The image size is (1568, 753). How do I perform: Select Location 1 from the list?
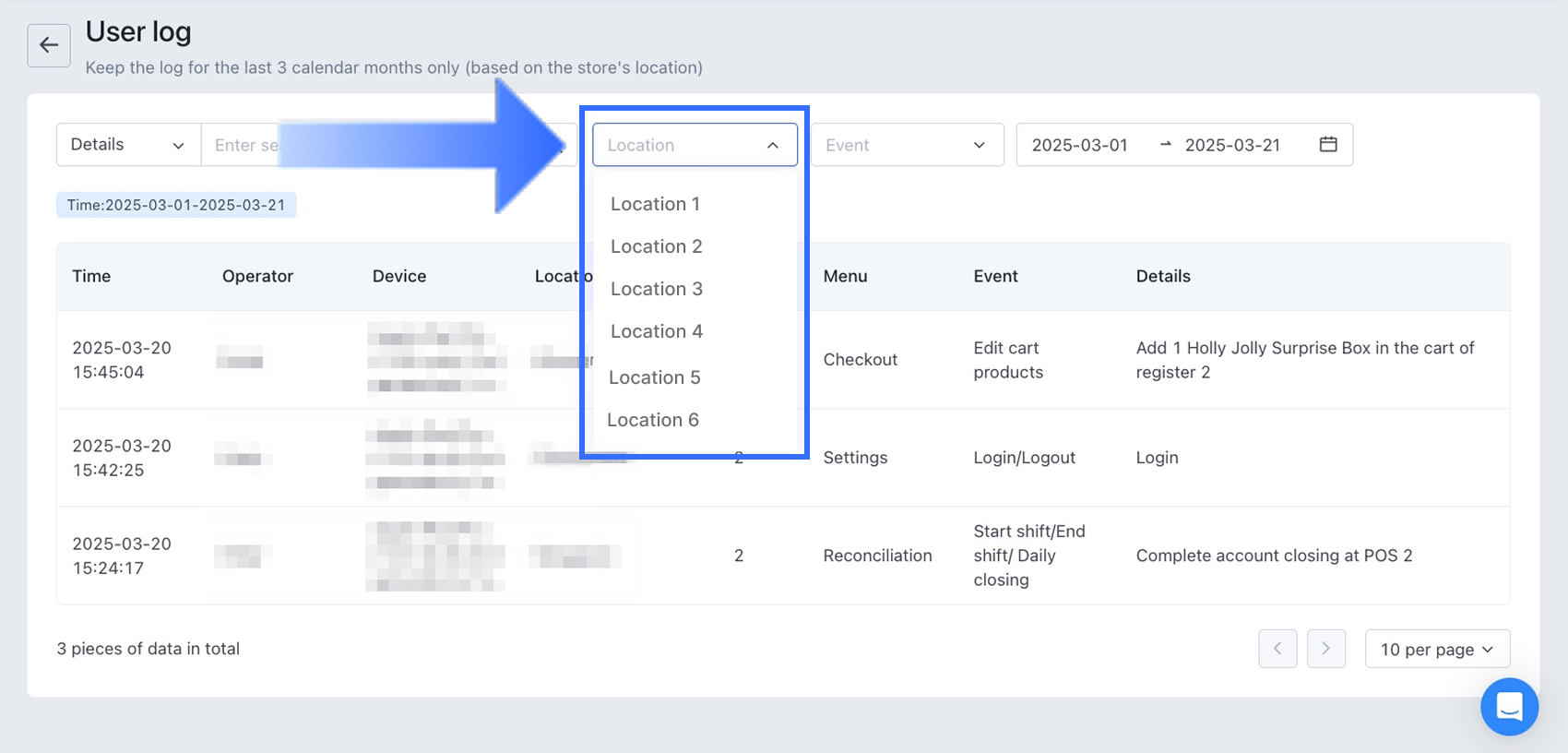tap(655, 204)
